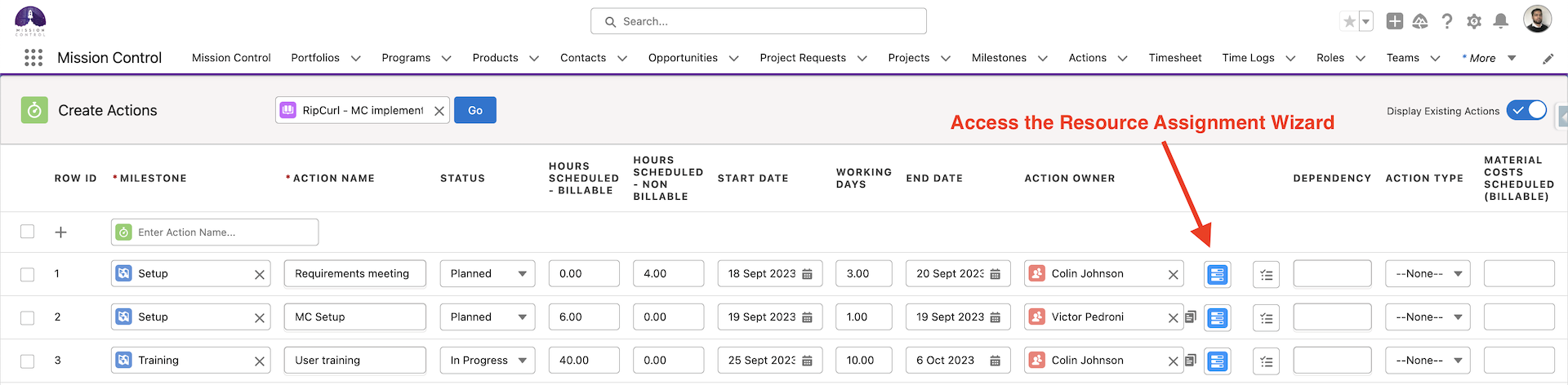Open the Project Requests tab

pyautogui.click(x=803, y=58)
